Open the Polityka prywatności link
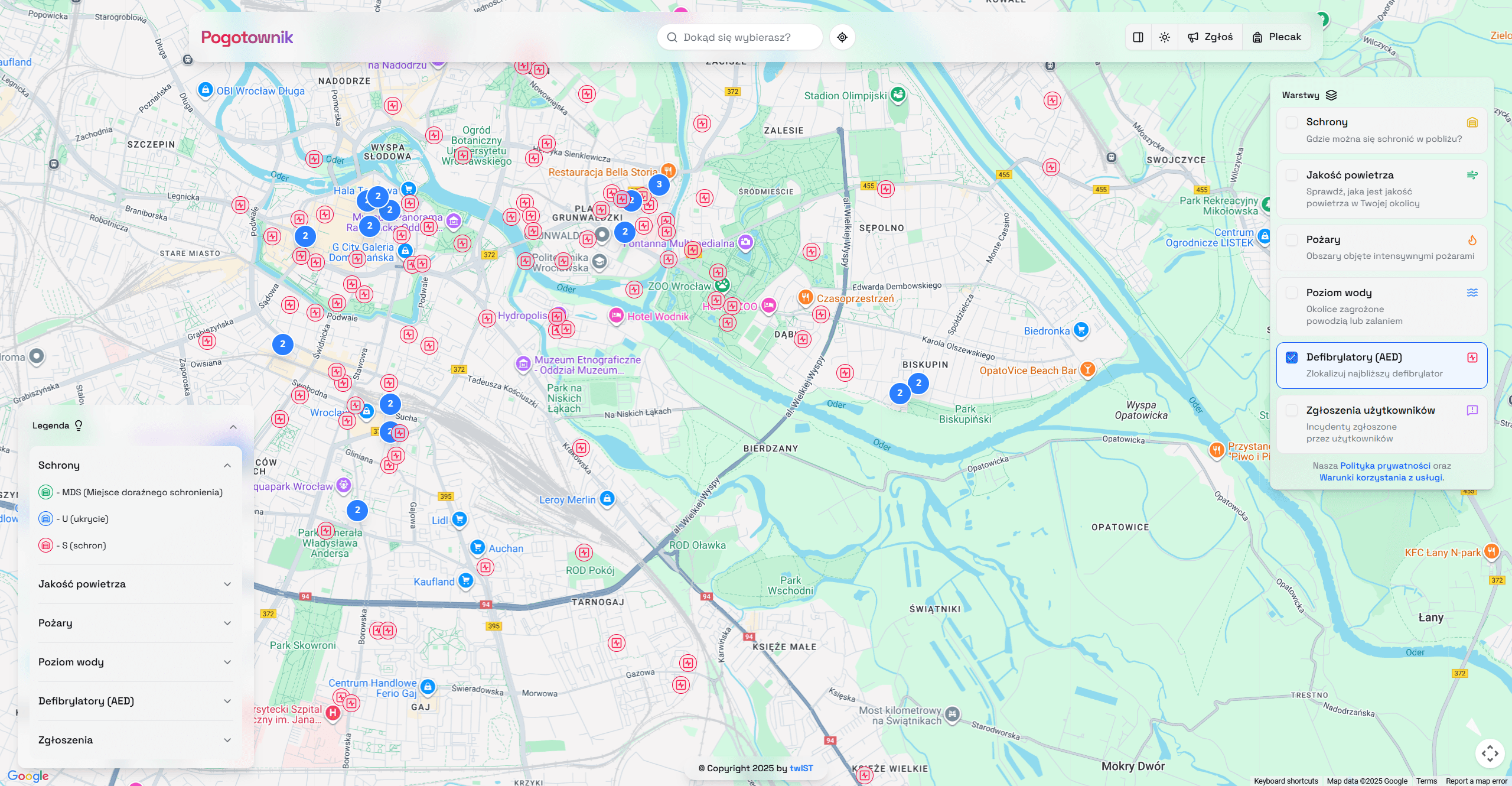 coord(1385,466)
